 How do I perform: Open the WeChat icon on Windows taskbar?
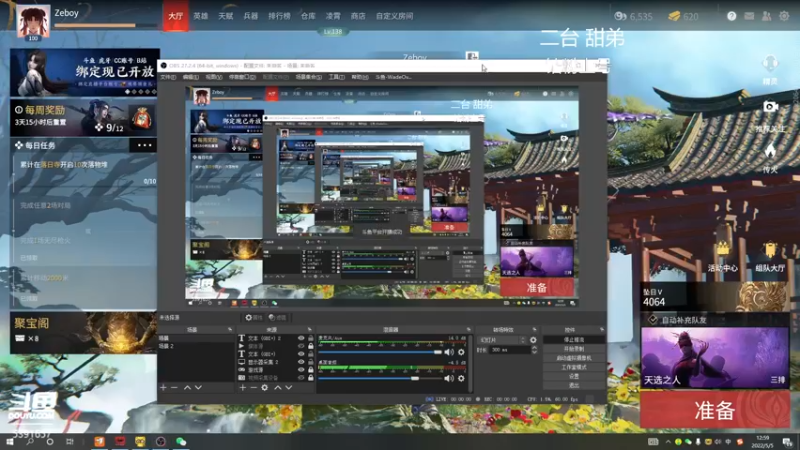pyautogui.click(x=181, y=442)
